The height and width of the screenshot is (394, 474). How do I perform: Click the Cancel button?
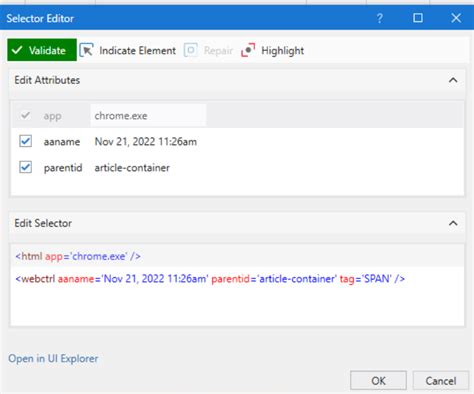(441, 380)
